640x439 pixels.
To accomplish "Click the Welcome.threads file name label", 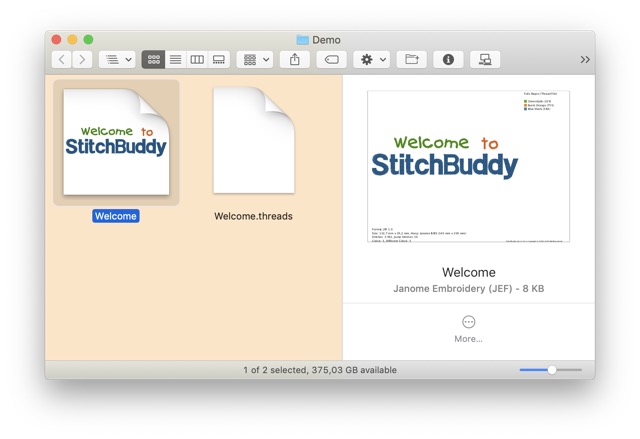I will [253, 216].
